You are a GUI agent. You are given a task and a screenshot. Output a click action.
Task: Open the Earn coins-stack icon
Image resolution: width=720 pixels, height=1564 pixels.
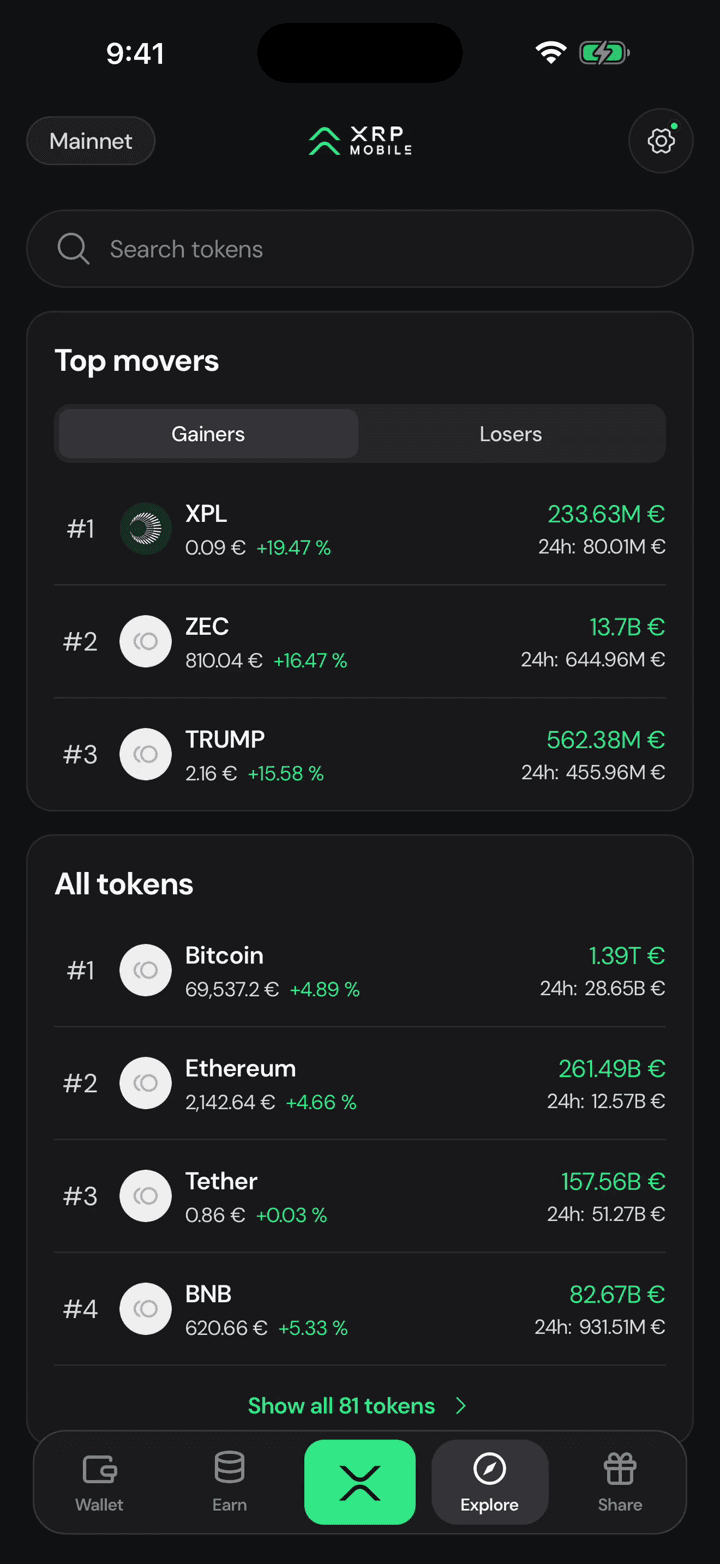pos(229,1468)
